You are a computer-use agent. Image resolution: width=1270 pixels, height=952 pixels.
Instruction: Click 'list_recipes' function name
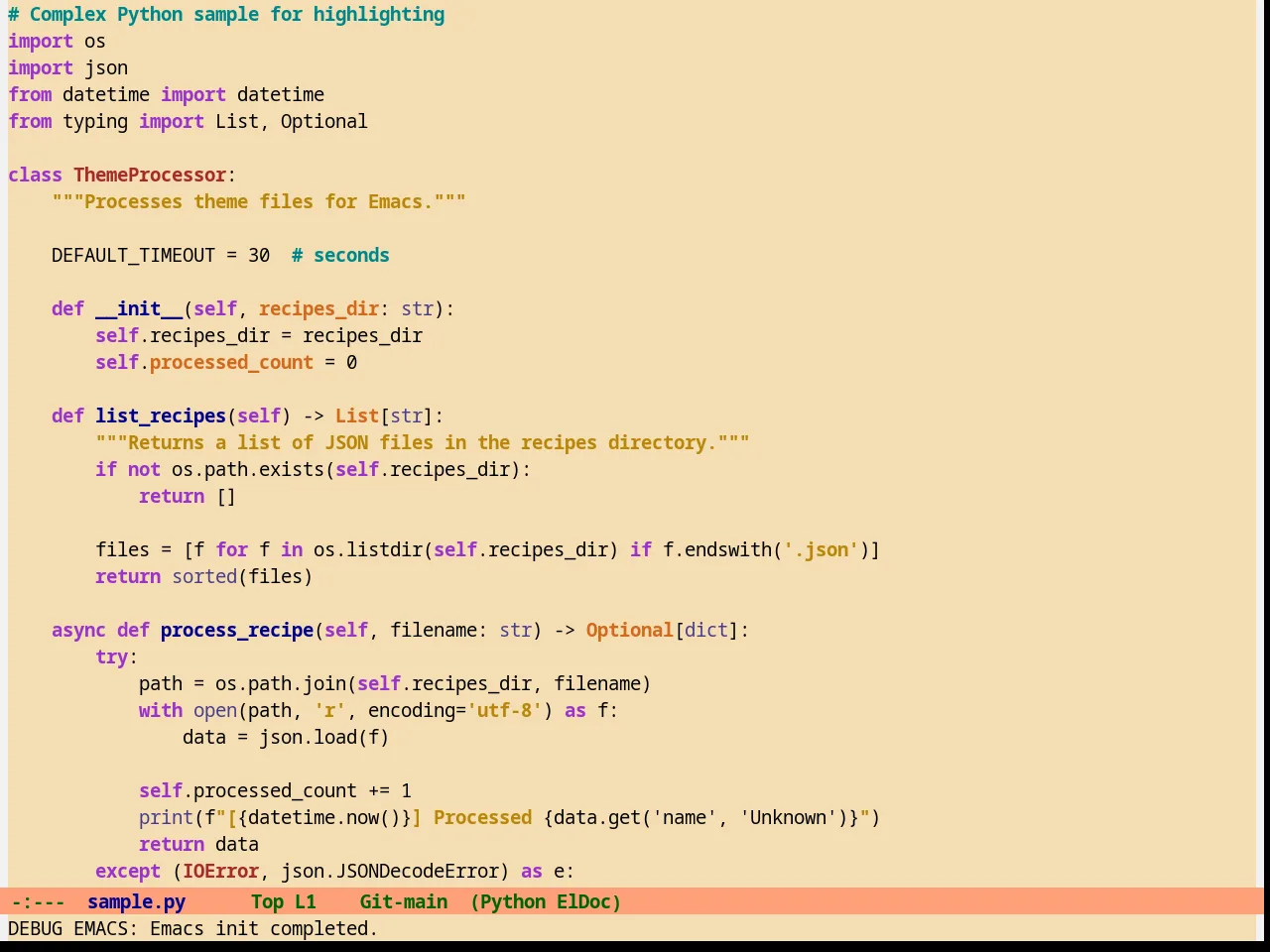click(x=161, y=416)
